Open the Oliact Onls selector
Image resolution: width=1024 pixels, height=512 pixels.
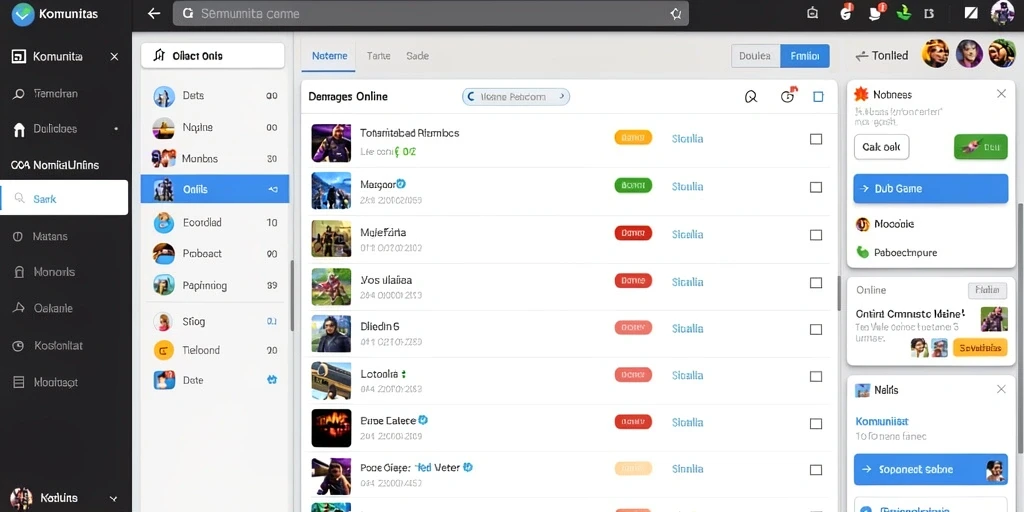coord(213,56)
